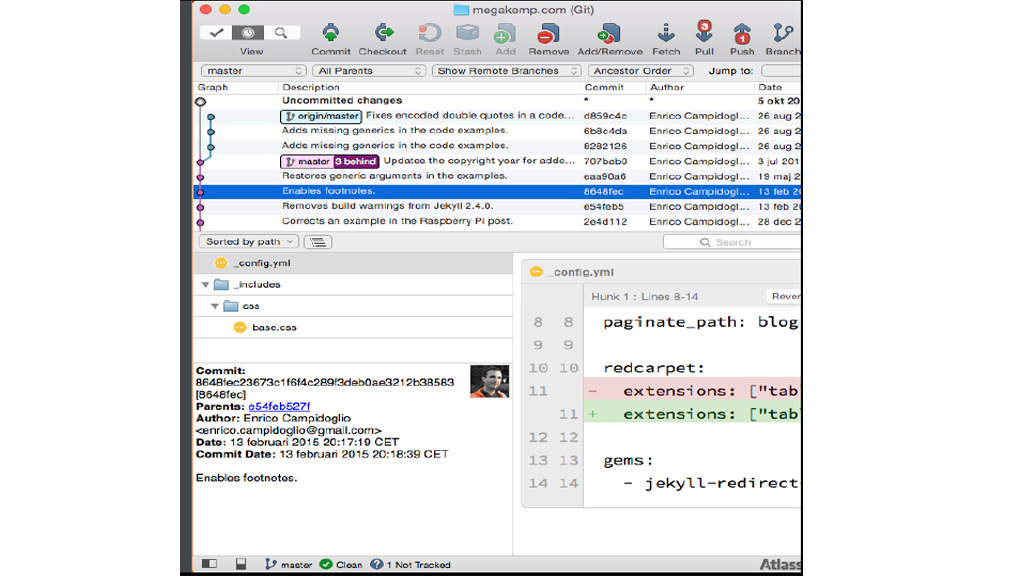This screenshot has width=1024, height=576.
Task: Collapse the _includes folder triangle
Action: [205, 285]
